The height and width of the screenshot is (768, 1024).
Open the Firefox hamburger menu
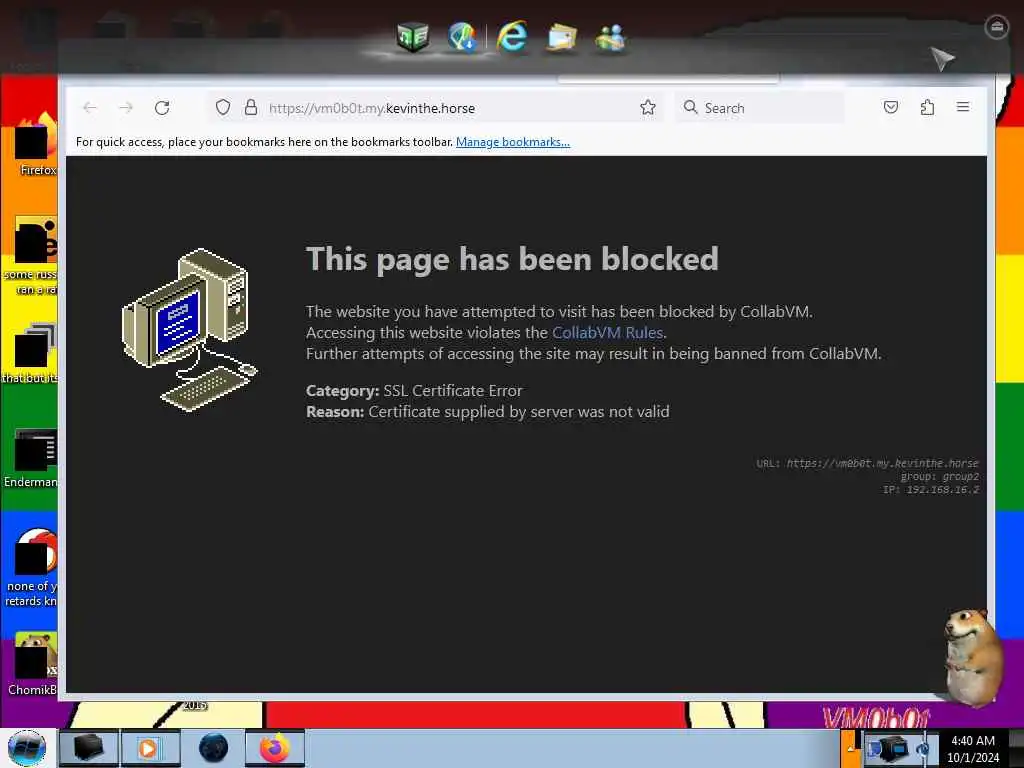[x=963, y=107]
